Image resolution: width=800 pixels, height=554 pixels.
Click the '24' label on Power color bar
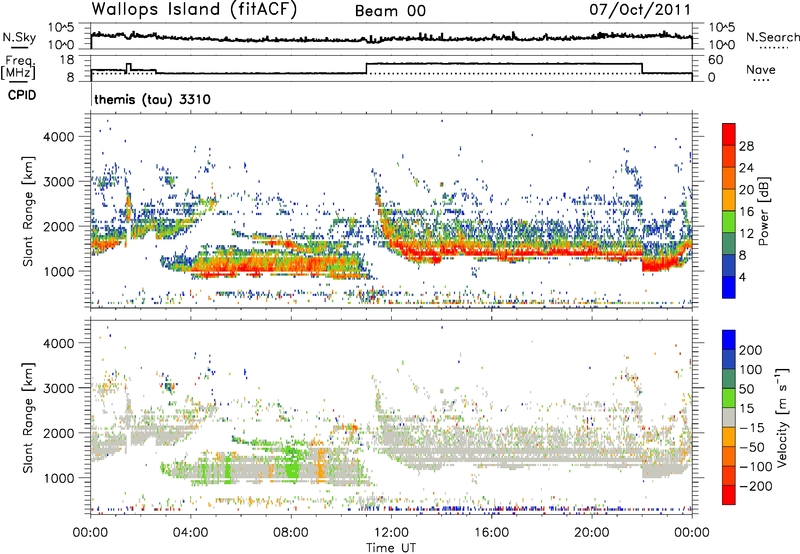(746, 168)
